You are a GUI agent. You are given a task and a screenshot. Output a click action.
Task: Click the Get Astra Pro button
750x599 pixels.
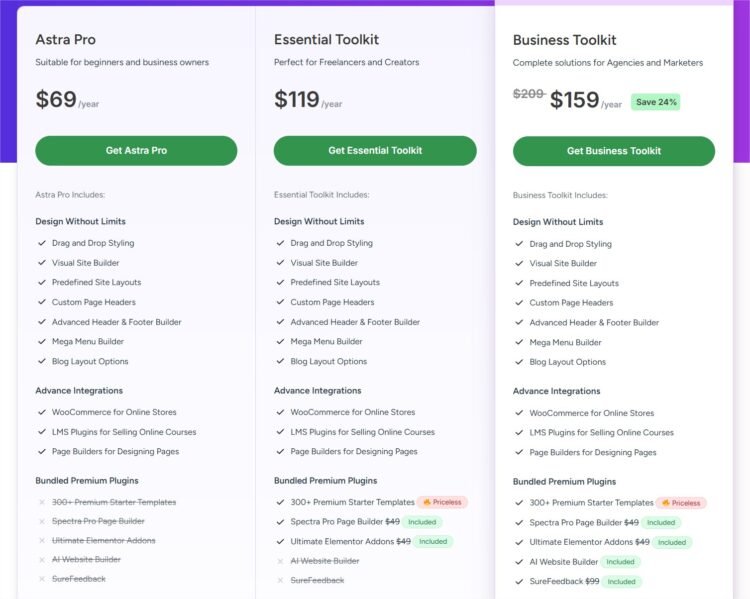[x=136, y=151]
